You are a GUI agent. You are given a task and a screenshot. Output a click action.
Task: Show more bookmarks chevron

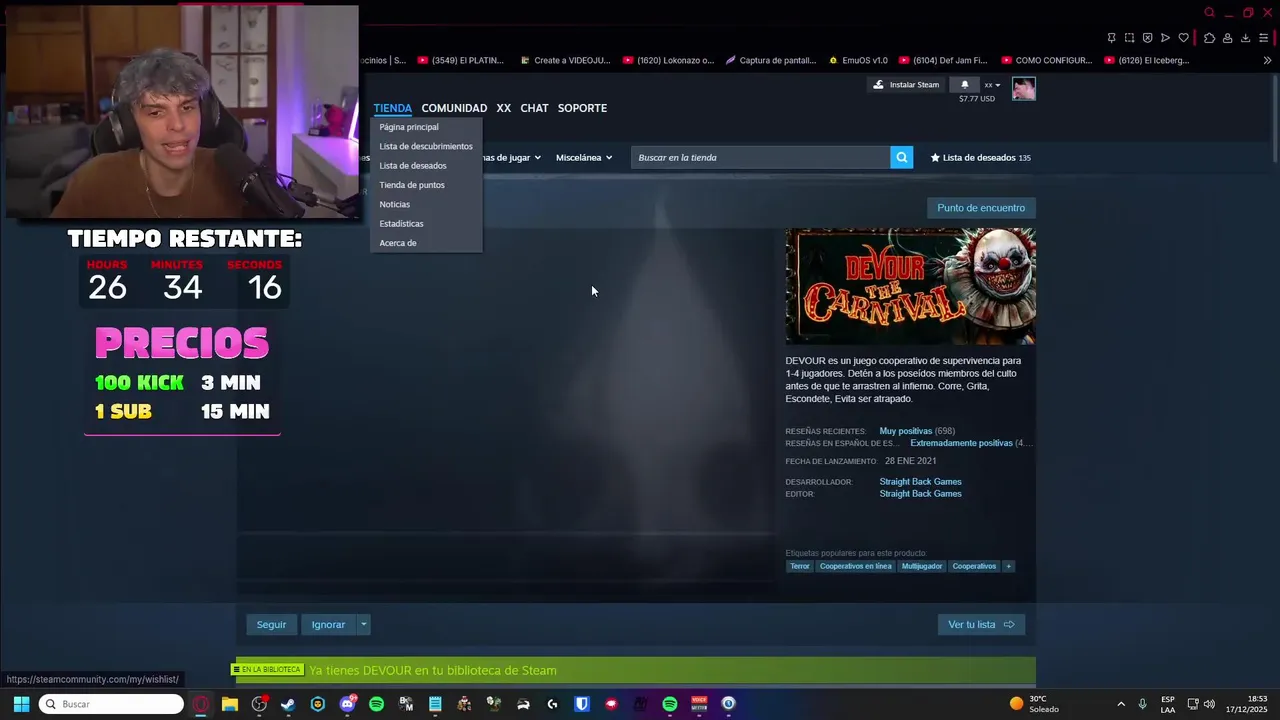tap(1267, 60)
